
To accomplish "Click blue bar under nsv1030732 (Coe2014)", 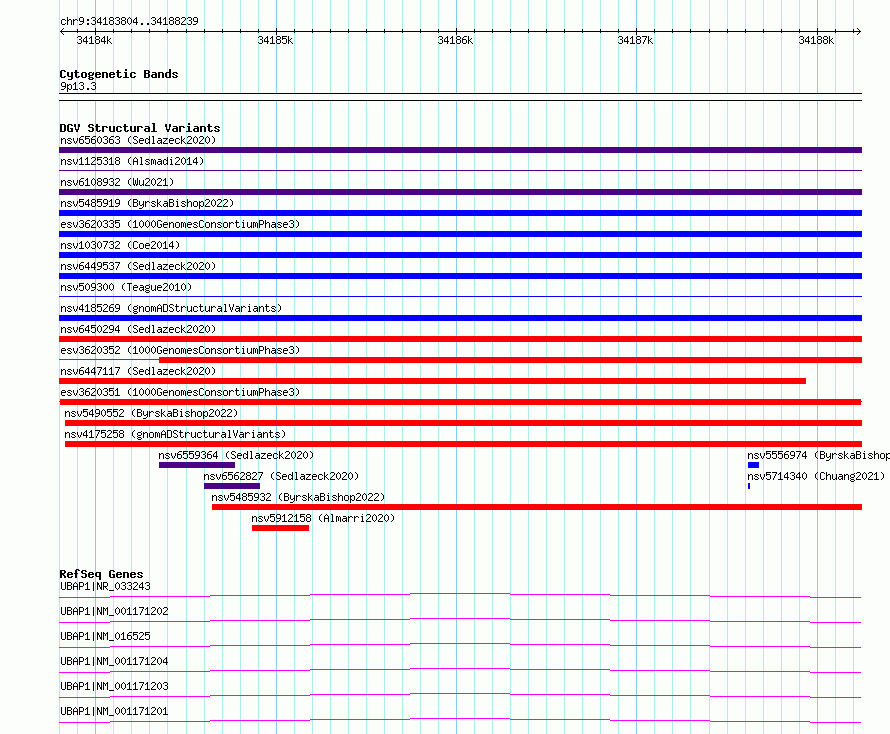I will [x=460, y=255].
